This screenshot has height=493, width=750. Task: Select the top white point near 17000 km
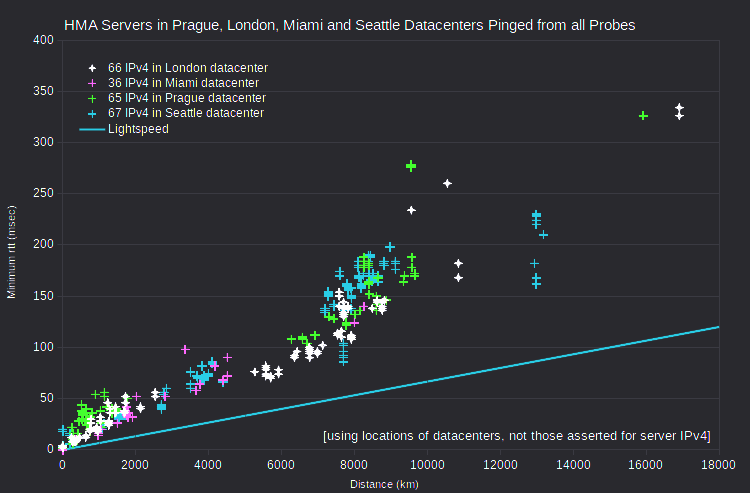coord(679,108)
